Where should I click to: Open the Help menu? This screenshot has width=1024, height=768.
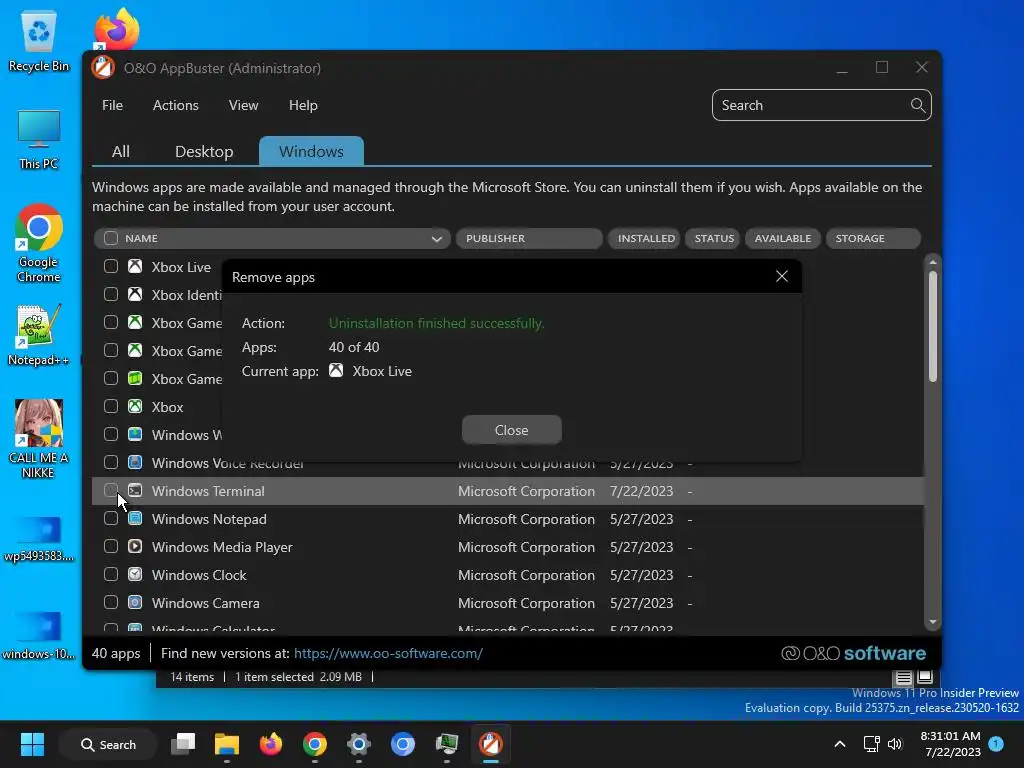click(303, 105)
